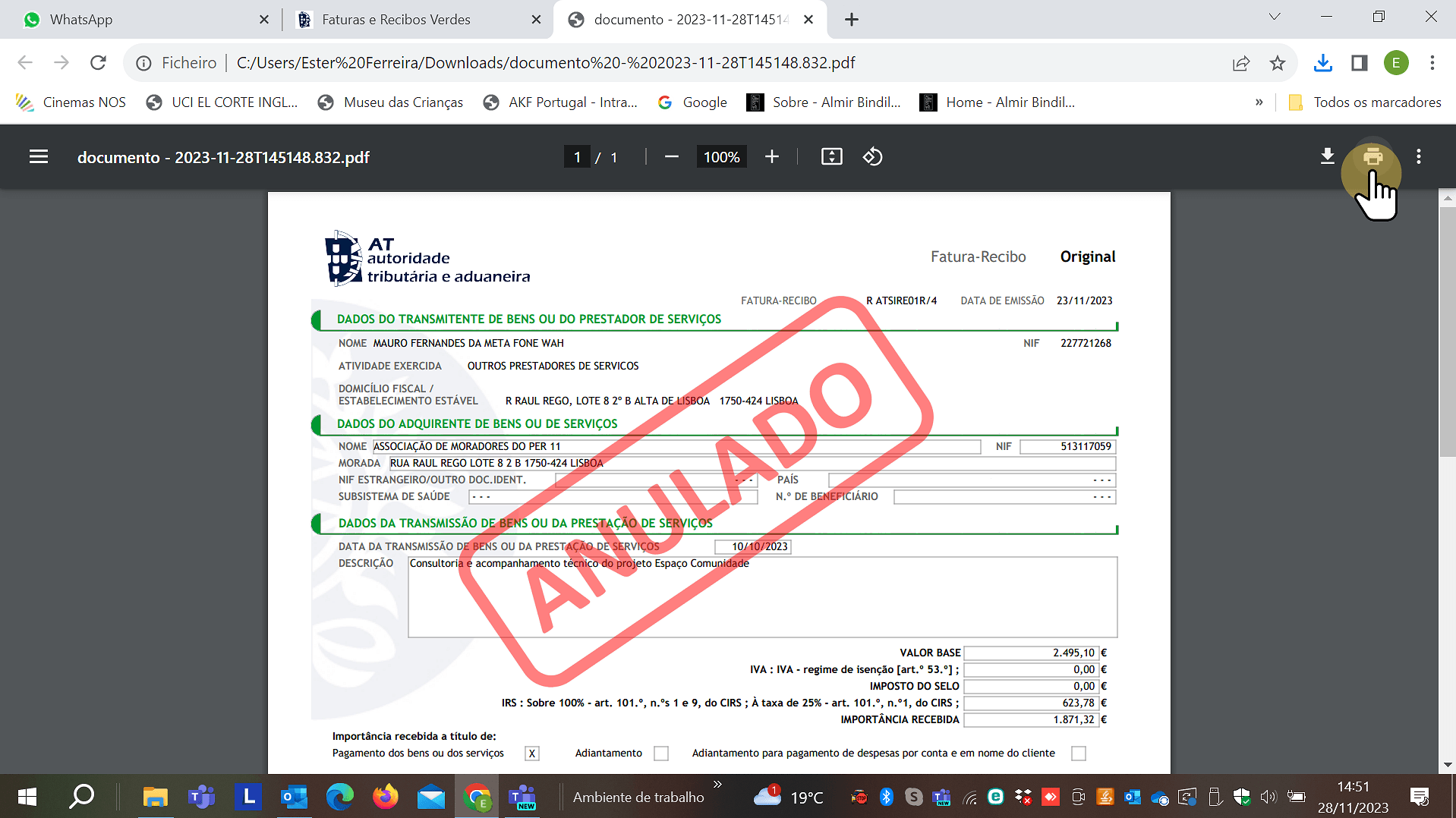Click the PDF page number field
1456x818 pixels.
click(577, 157)
